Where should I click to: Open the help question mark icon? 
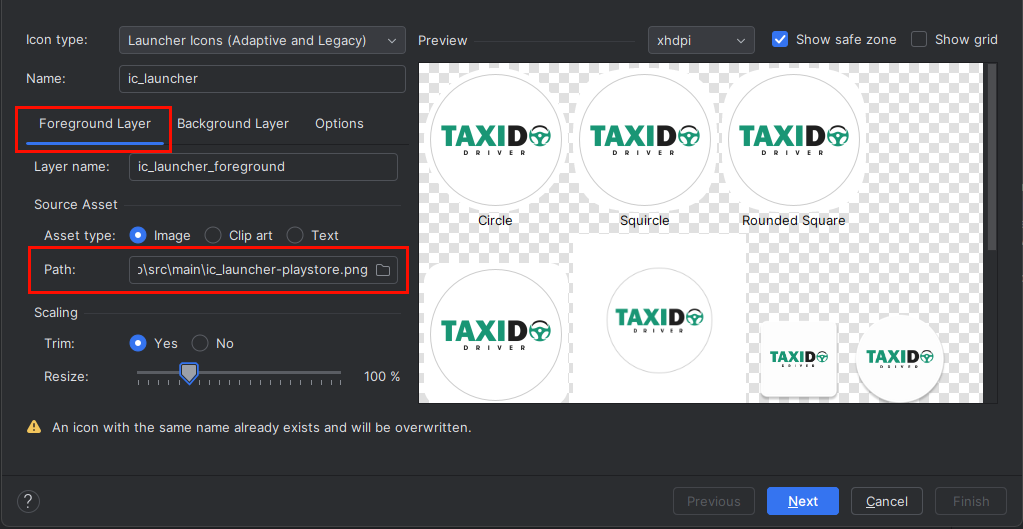[29, 501]
